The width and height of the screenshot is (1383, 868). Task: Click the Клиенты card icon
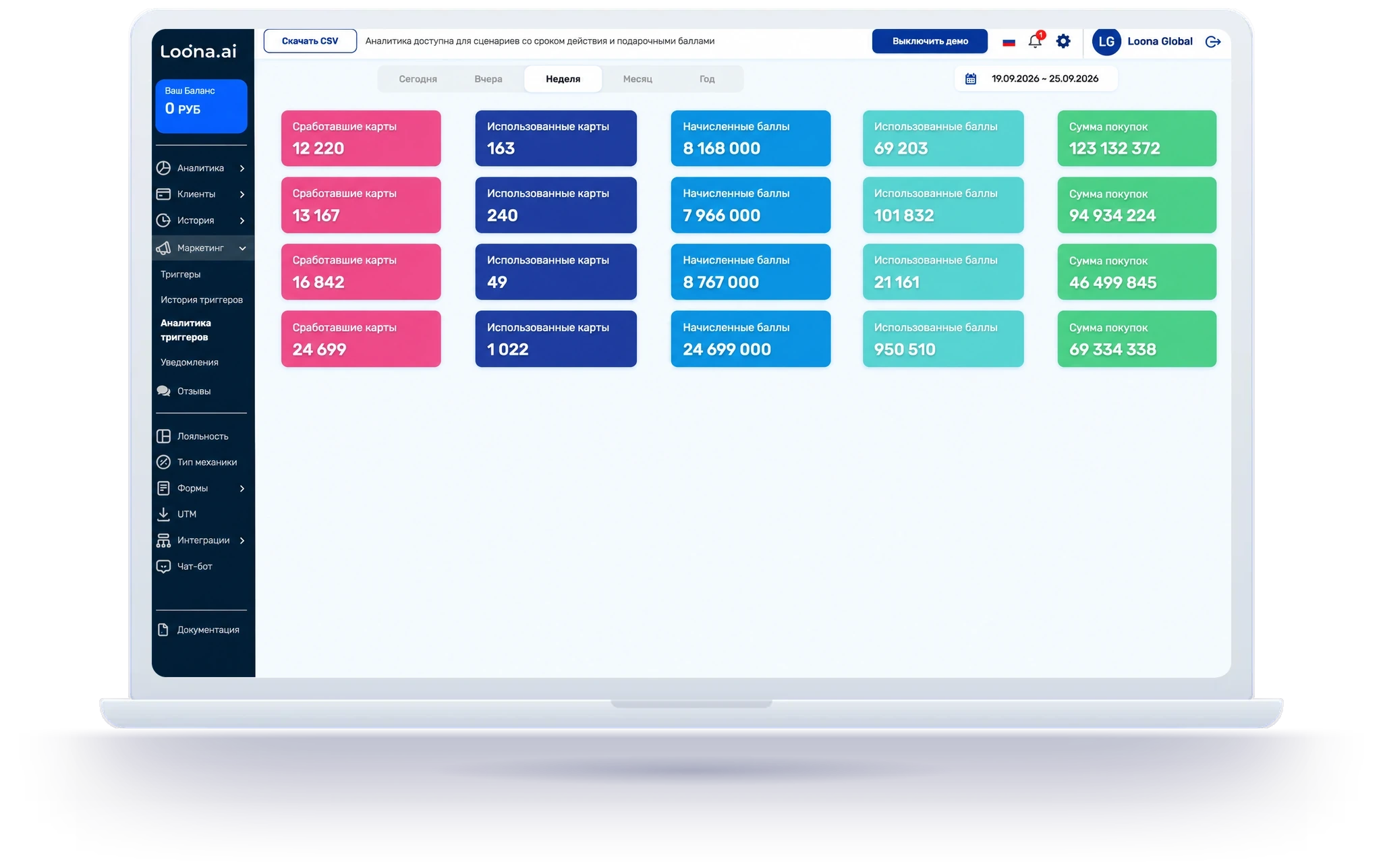coord(163,194)
